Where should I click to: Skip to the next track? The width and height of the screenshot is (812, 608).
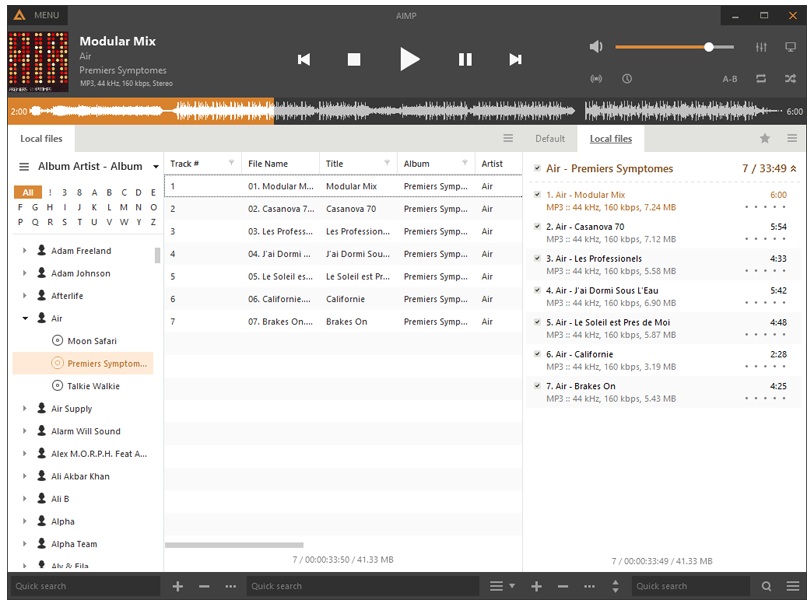tap(515, 60)
